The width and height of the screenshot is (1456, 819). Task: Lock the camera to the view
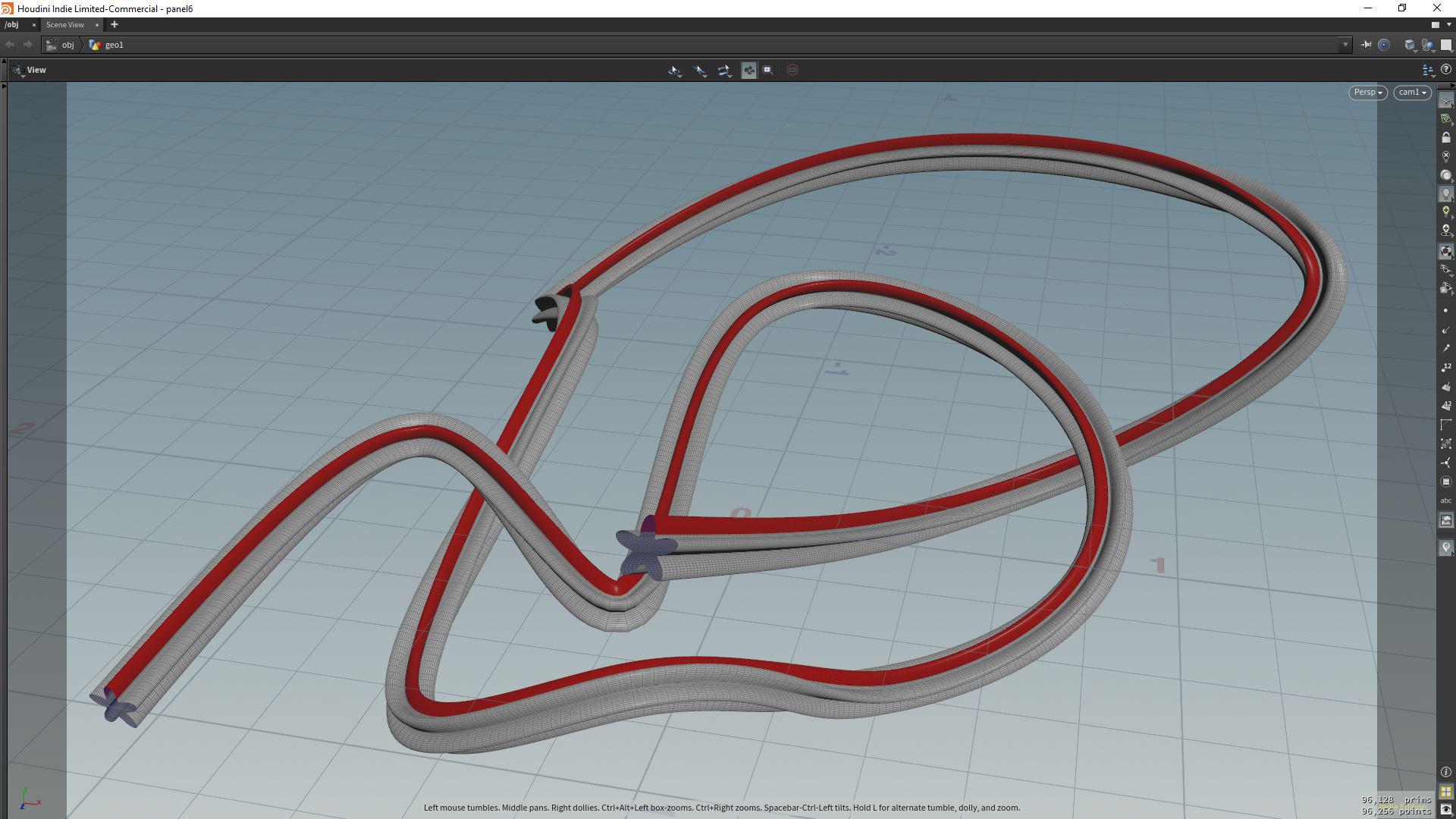pos(1447,136)
